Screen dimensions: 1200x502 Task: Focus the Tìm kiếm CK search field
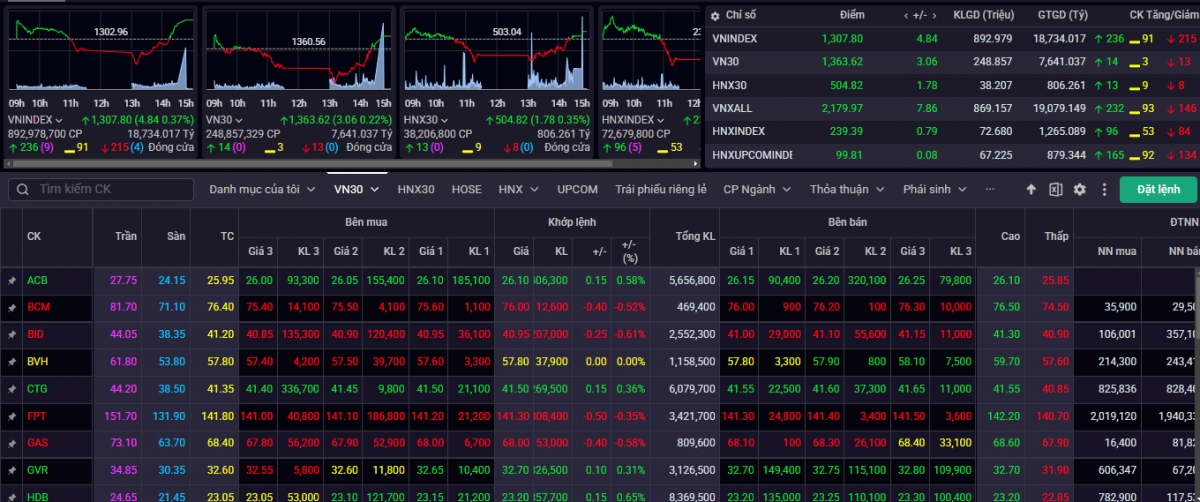click(x=105, y=189)
